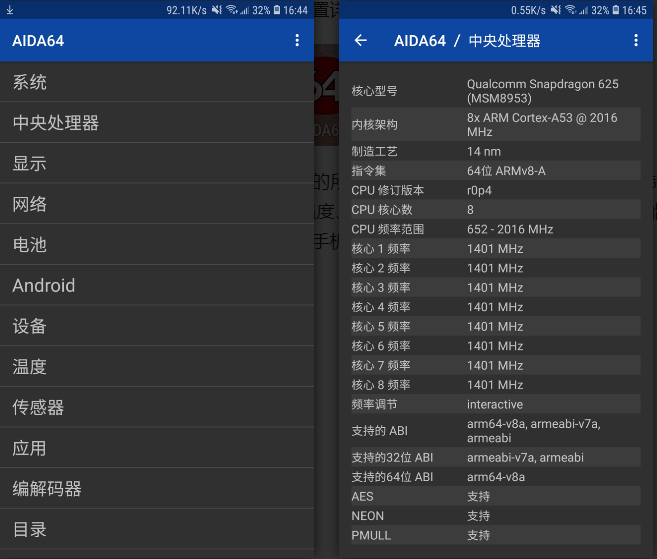Select the 核心 3 频率 row
The height and width of the screenshot is (559, 657).
pyautogui.click(x=496, y=287)
